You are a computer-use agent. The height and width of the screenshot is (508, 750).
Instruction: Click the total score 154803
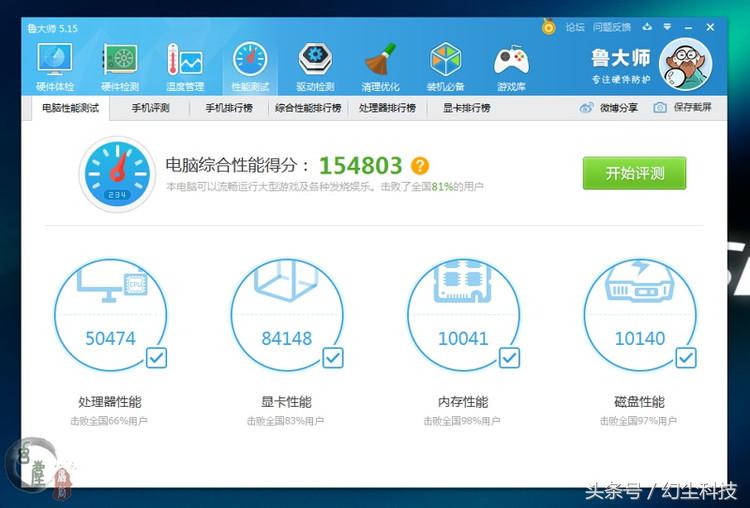pos(361,166)
